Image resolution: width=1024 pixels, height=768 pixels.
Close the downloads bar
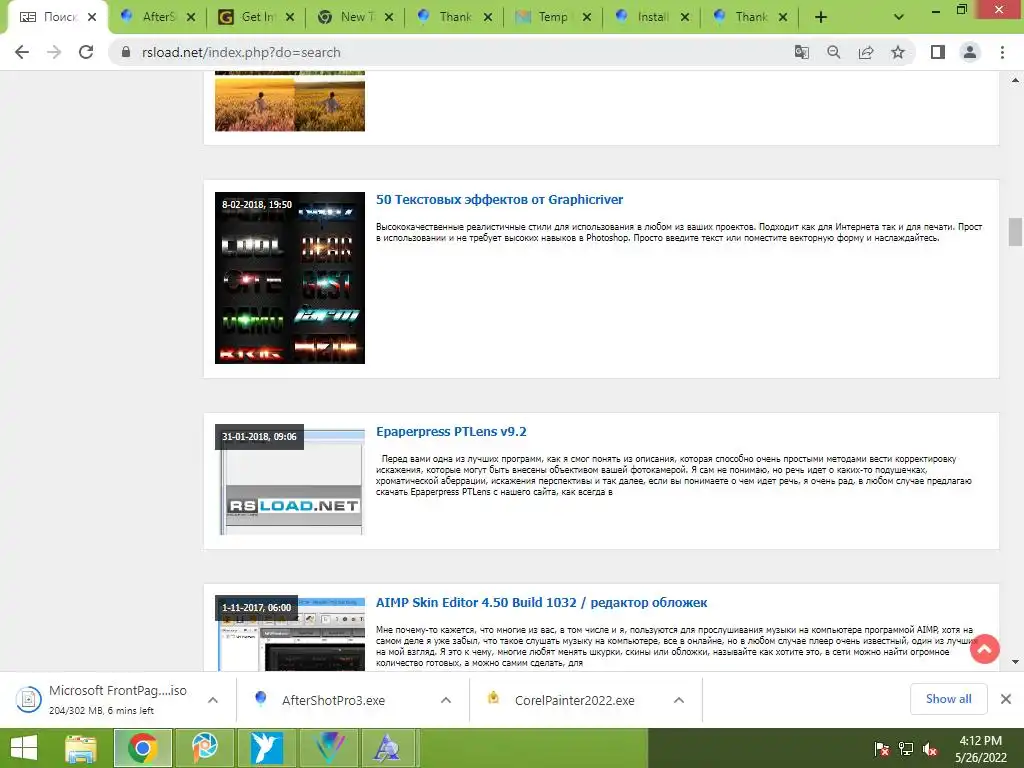pos(1006,699)
